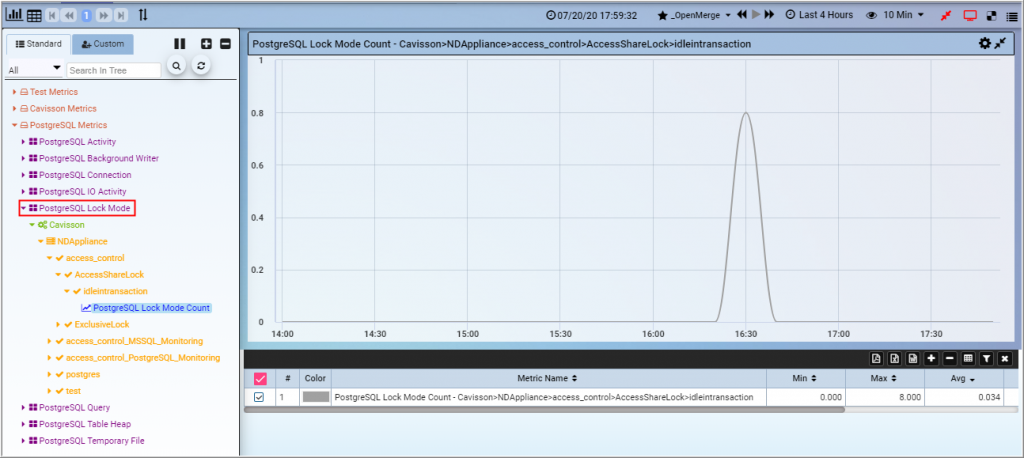1024x458 pixels.
Task: Expand the ExclusiveLock tree node
Action: point(57,325)
